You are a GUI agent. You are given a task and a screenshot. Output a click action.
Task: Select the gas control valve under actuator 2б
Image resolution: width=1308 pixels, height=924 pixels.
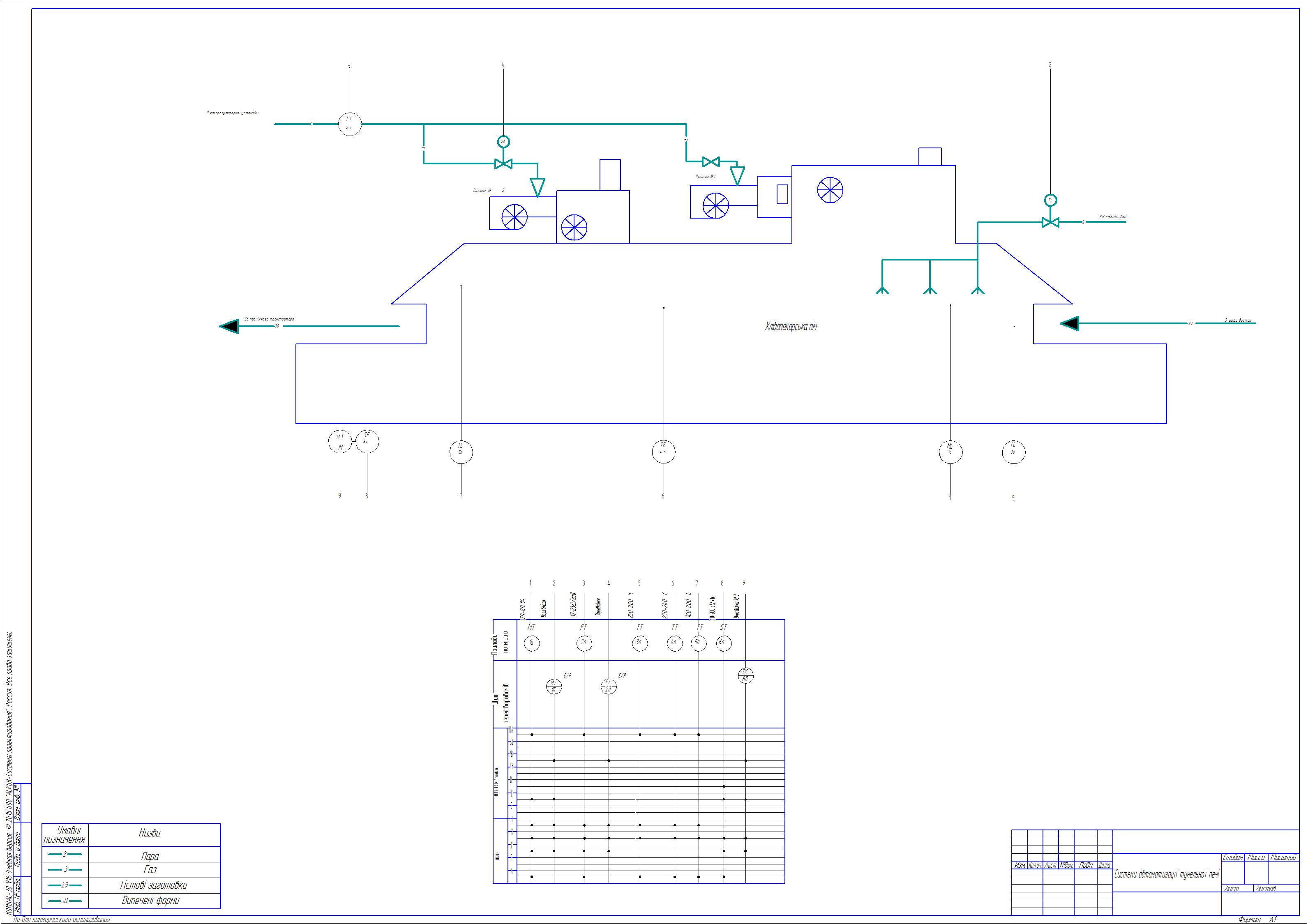click(x=503, y=164)
